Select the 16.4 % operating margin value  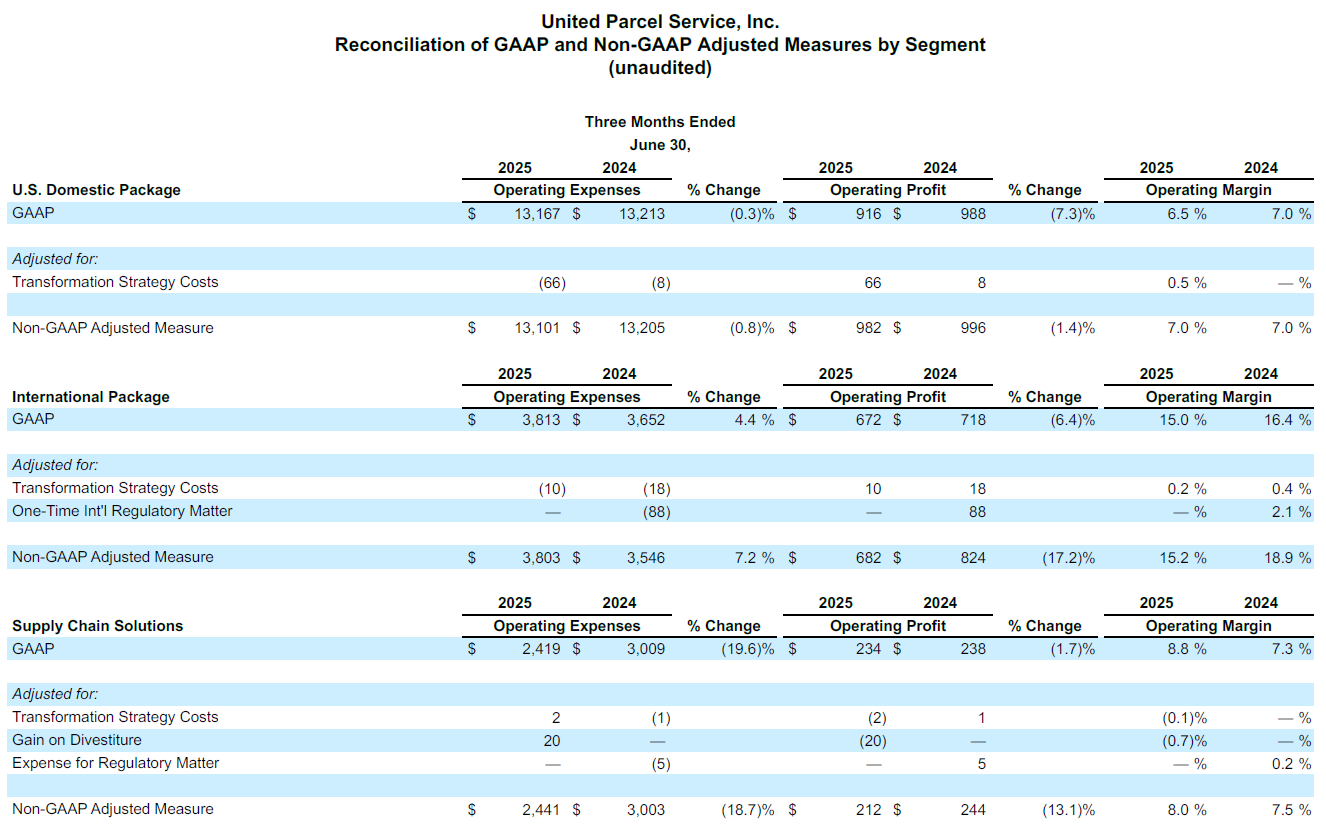click(x=1288, y=420)
